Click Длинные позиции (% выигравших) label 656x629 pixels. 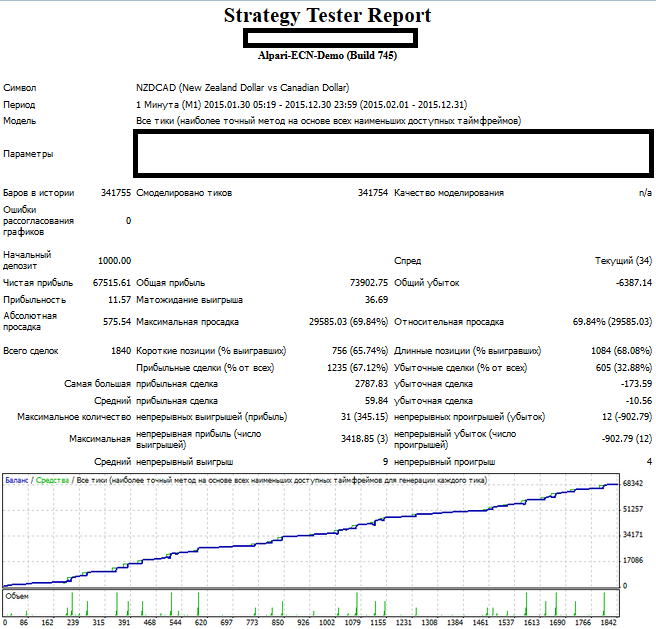point(467,351)
